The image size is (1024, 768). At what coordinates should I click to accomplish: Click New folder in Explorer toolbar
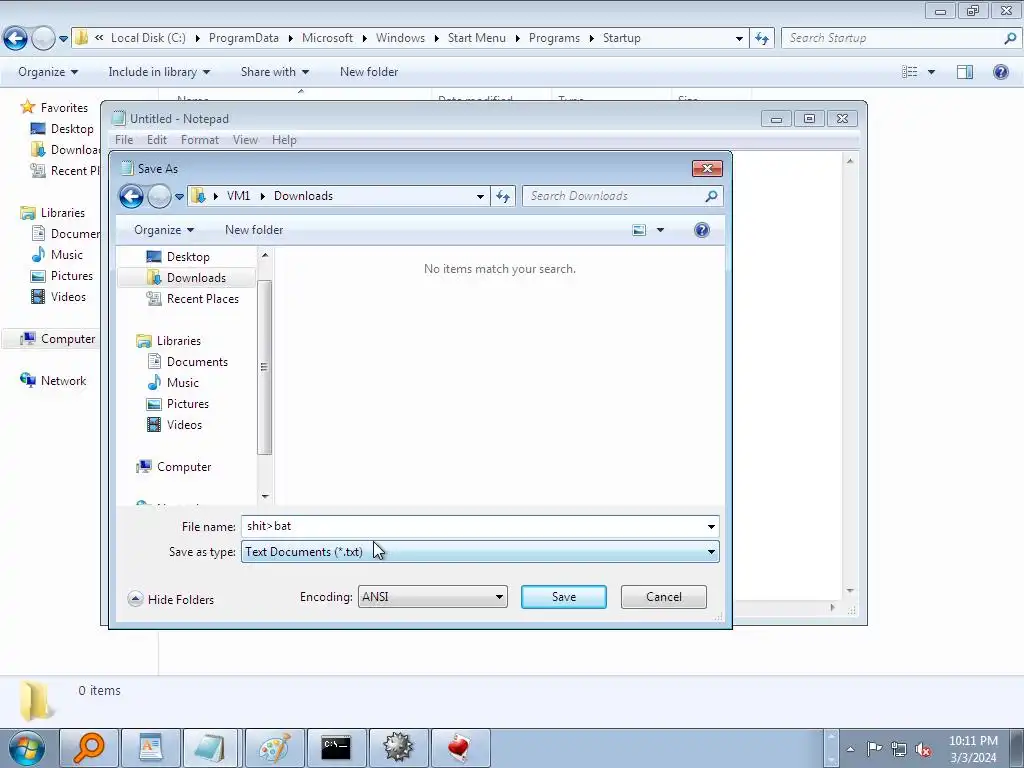369,72
